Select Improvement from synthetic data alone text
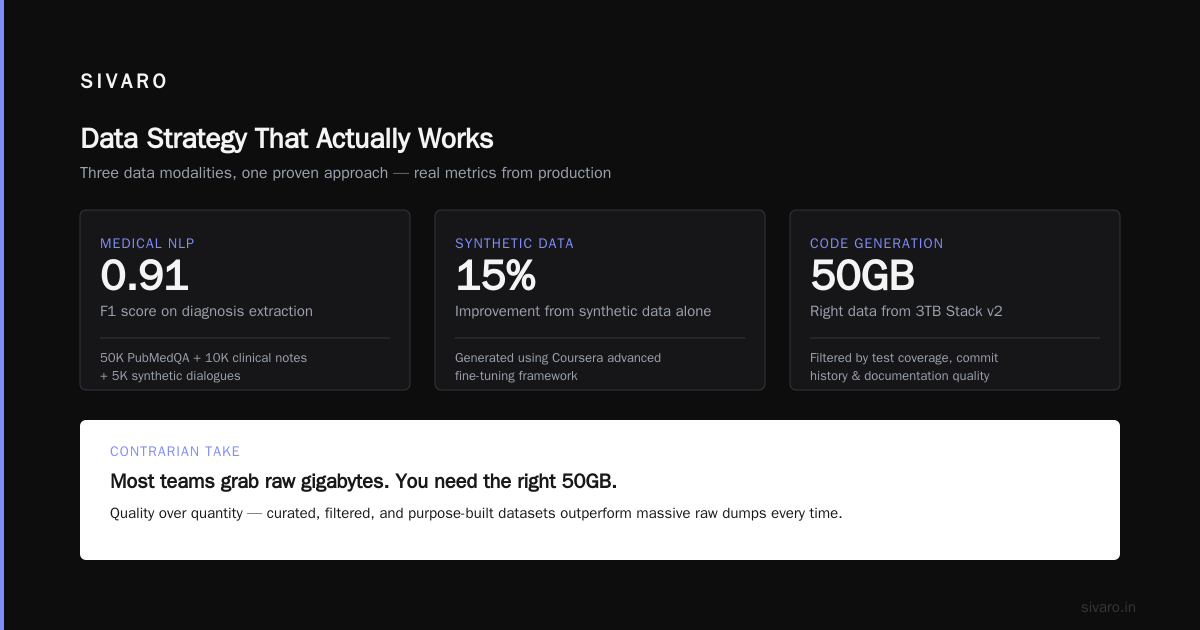 pos(583,311)
